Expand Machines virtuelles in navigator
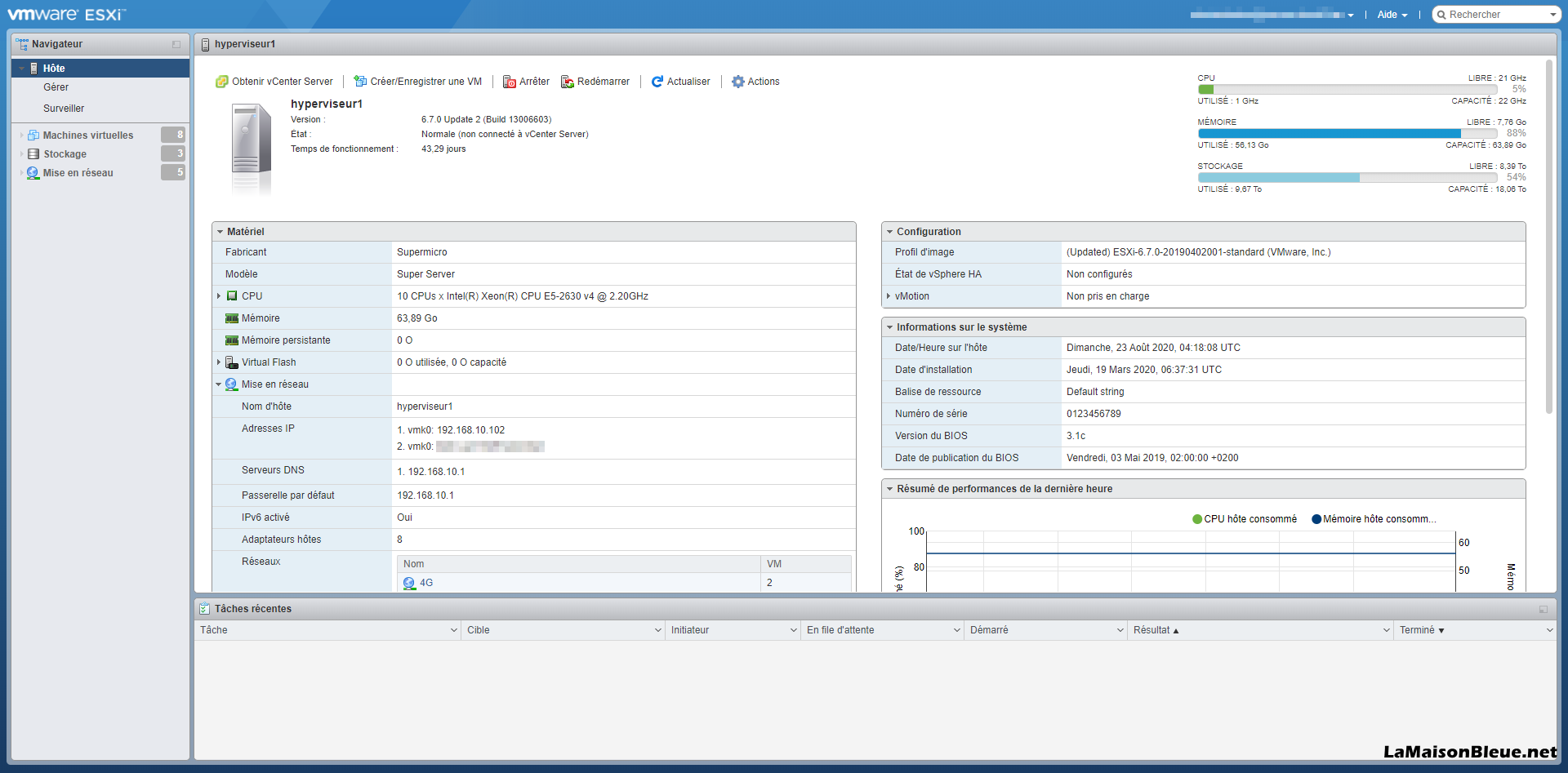Viewport: 1568px width, 773px height. click(21, 135)
